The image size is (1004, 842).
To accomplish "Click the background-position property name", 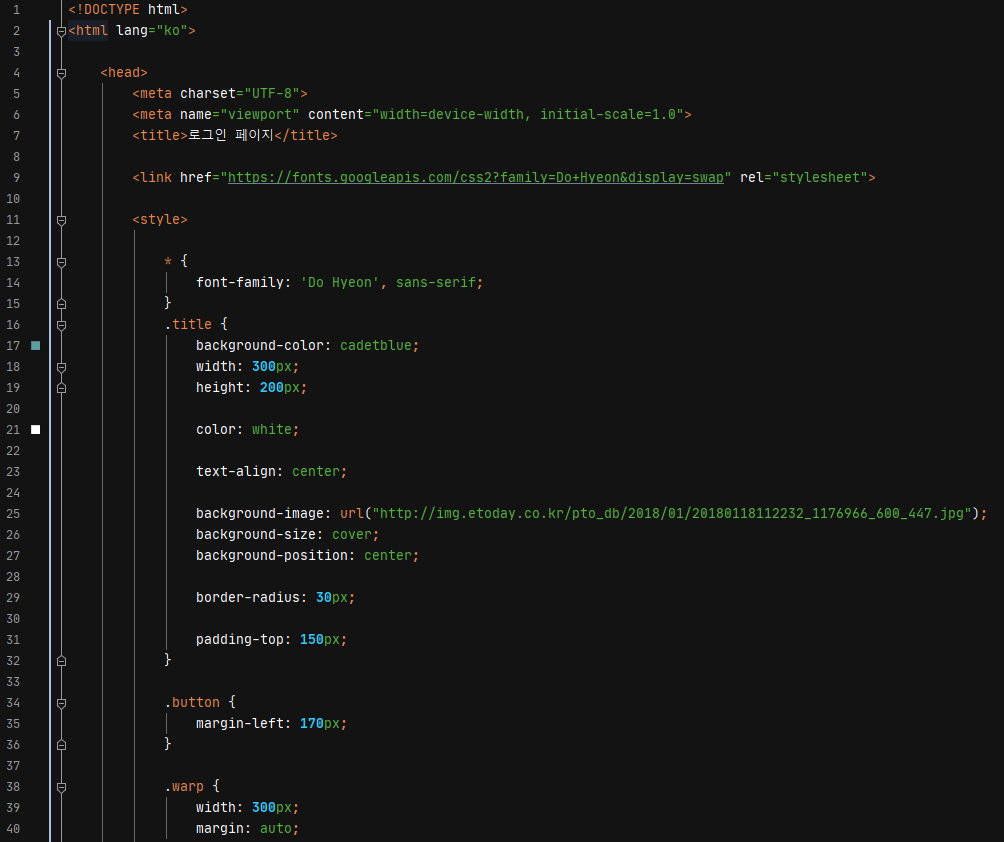I will pyautogui.click(x=272, y=556).
